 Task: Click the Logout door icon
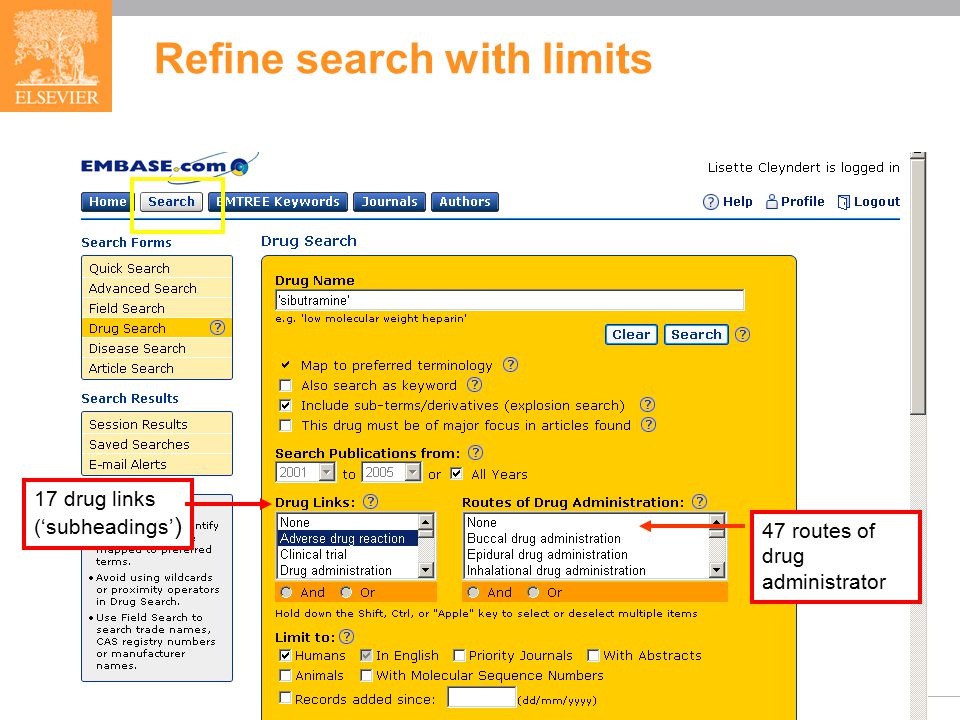(x=843, y=202)
